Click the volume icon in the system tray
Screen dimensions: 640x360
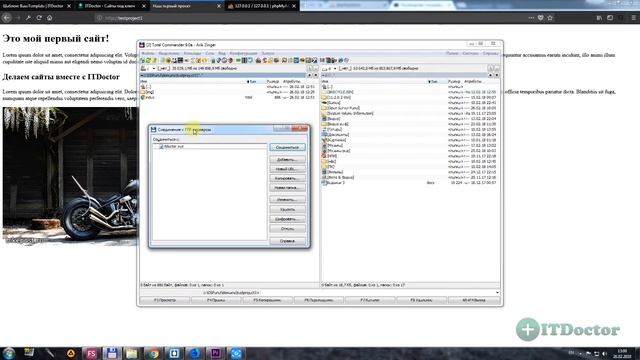pos(604,353)
